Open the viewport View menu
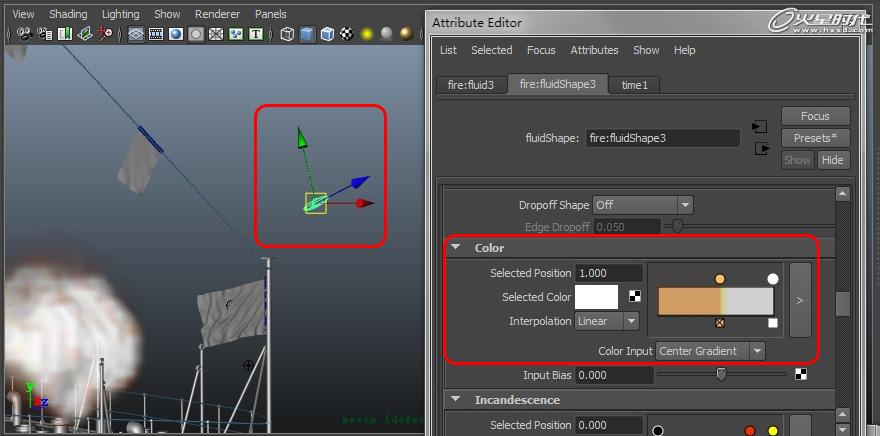 [x=23, y=14]
